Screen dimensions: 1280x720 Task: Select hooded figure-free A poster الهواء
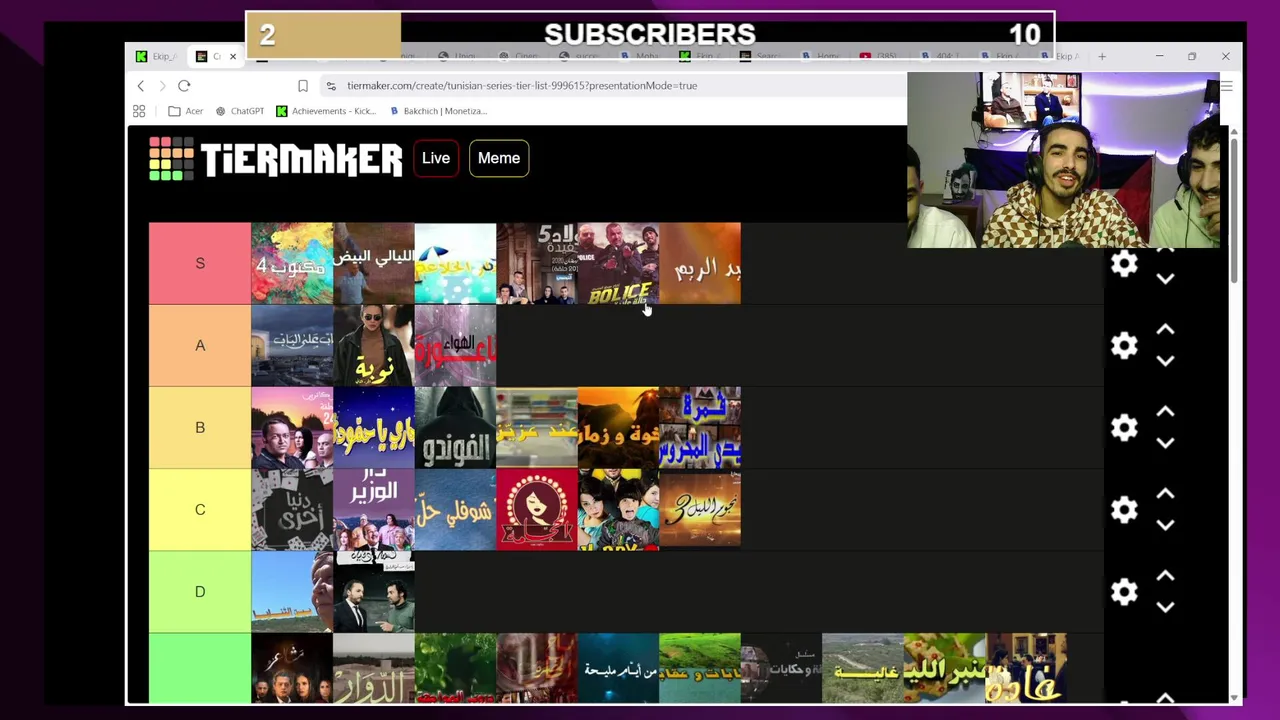point(455,346)
